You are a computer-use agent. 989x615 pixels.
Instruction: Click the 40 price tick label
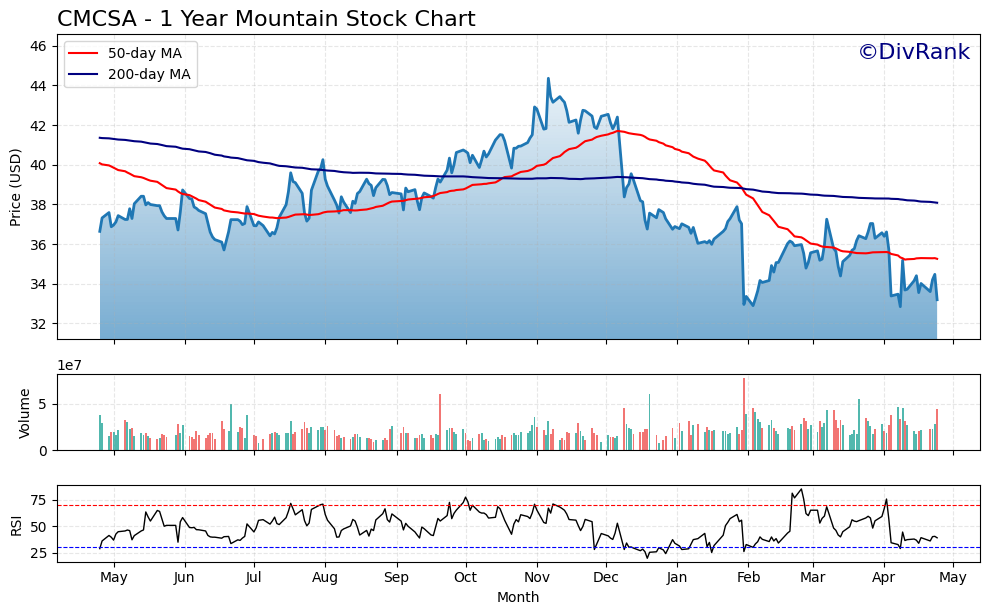[38, 165]
